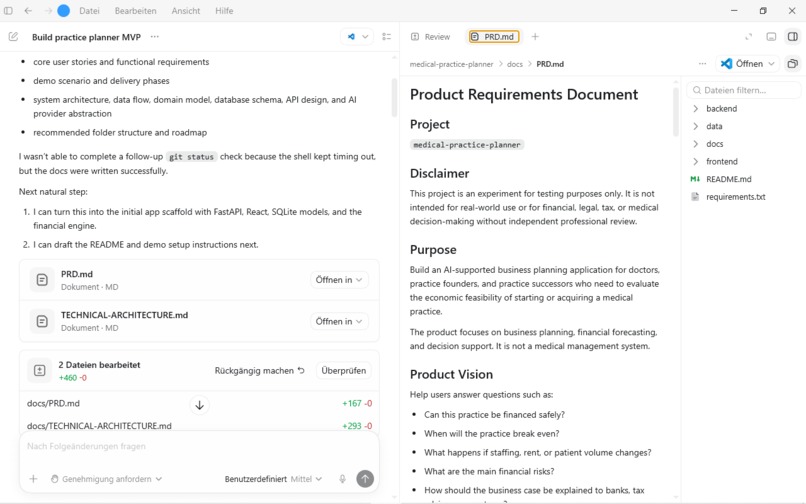Open the Hilfe menu
This screenshot has width=806, height=504.
(224, 11)
